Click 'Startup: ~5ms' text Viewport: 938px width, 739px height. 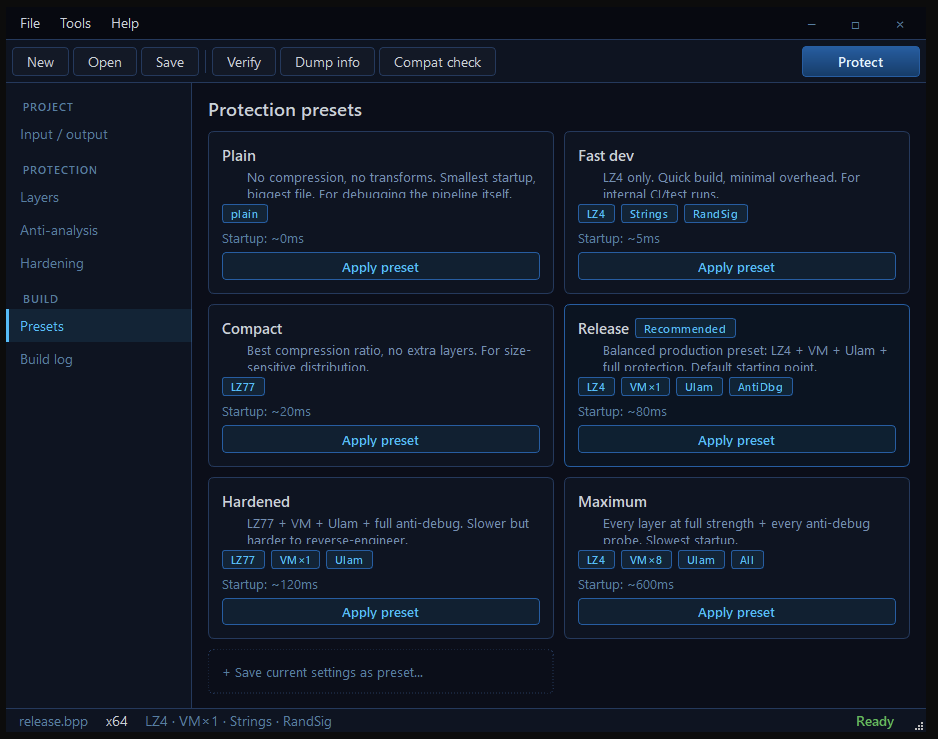click(619, 239)
